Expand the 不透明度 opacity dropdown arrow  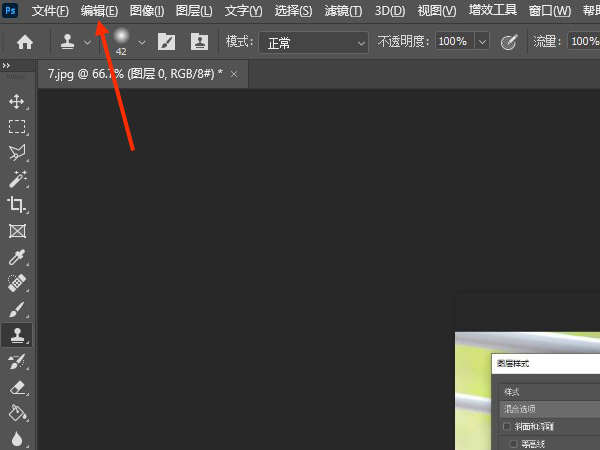(482, 42)
